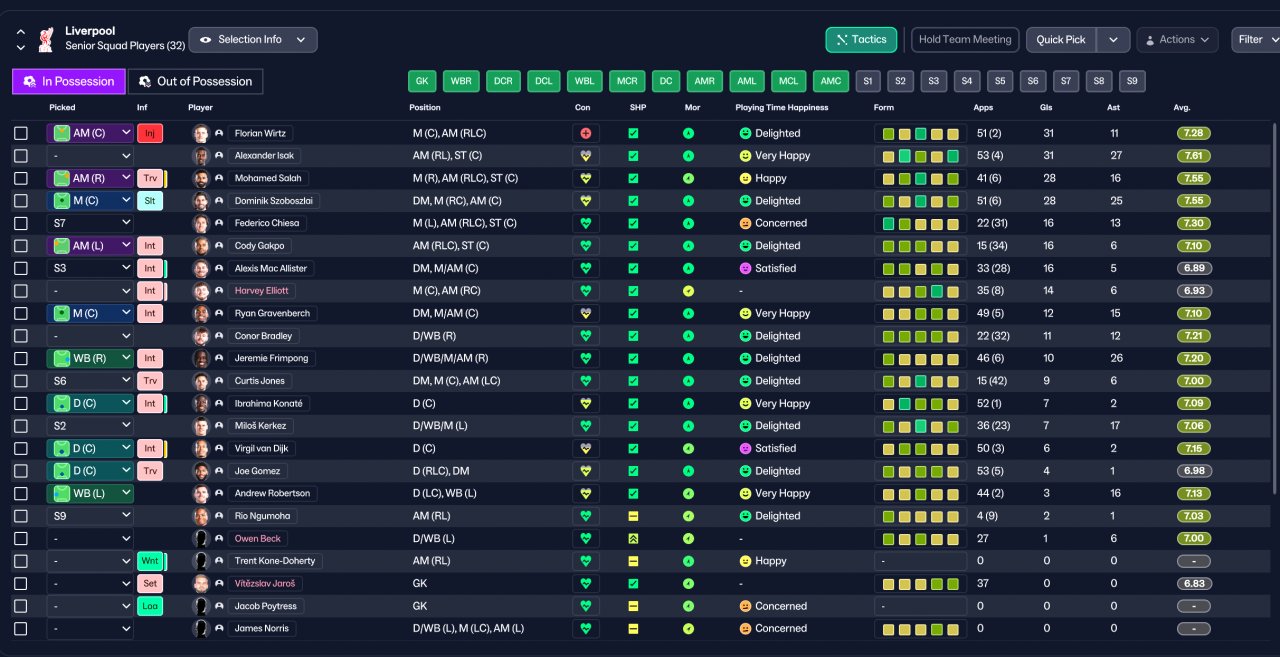The width and height of the screenshot is (1280, 657).
Task: Click the Quick Pick button
Action: [1061, 40]
